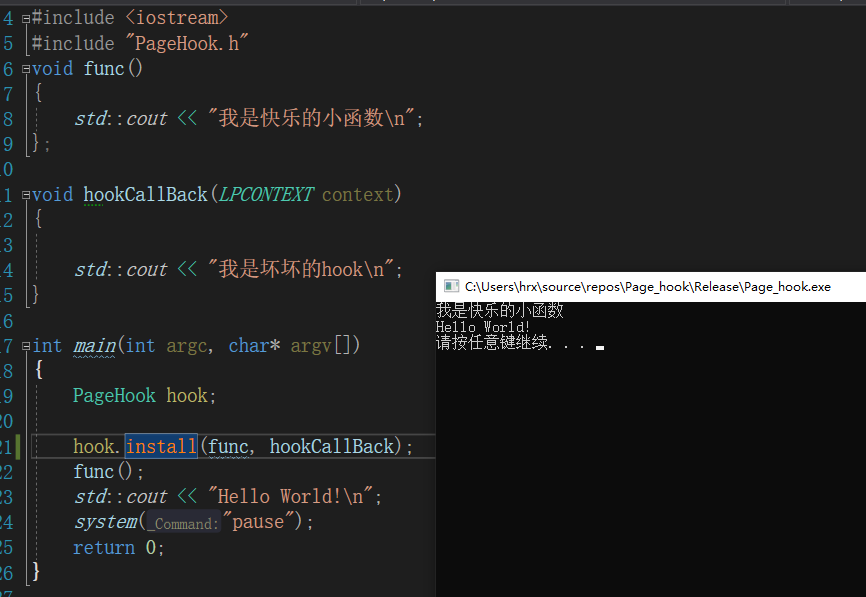Click the "pause" string argument
This screenshot has height=597, width=866.
click(x=258, y=521)
